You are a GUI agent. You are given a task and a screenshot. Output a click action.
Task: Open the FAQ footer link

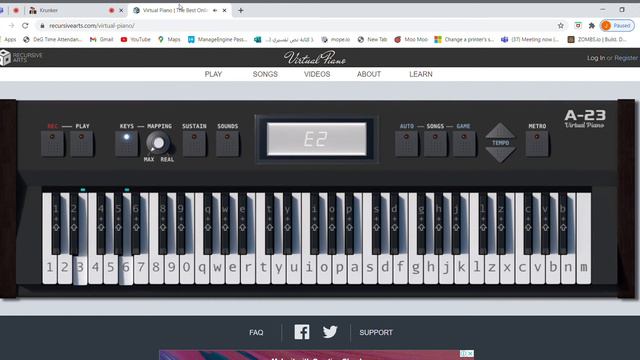point(256,333)
